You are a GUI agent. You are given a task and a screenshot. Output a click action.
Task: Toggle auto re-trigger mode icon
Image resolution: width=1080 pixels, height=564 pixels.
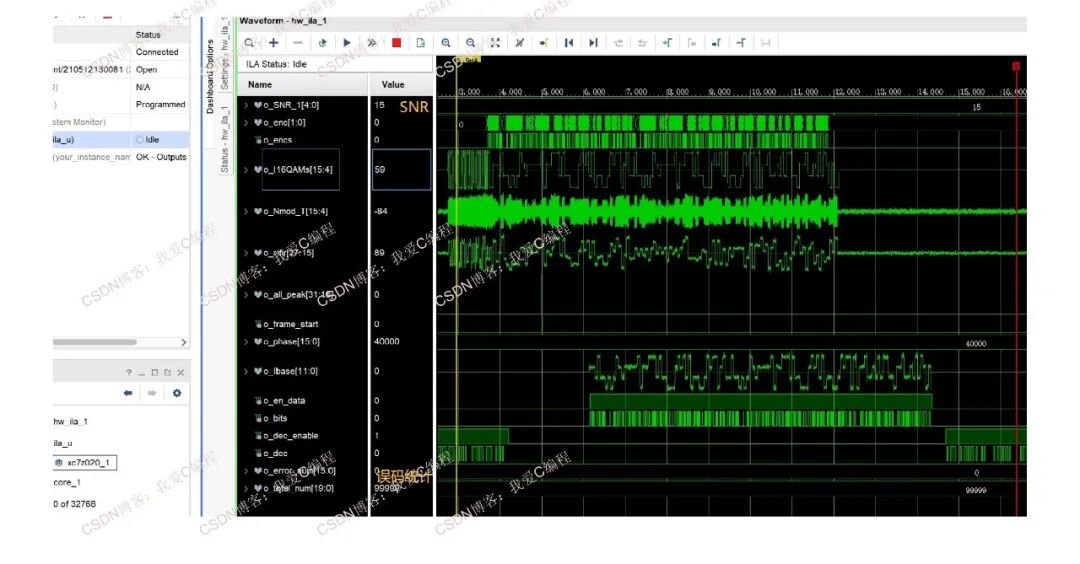[x=322, y=43]
